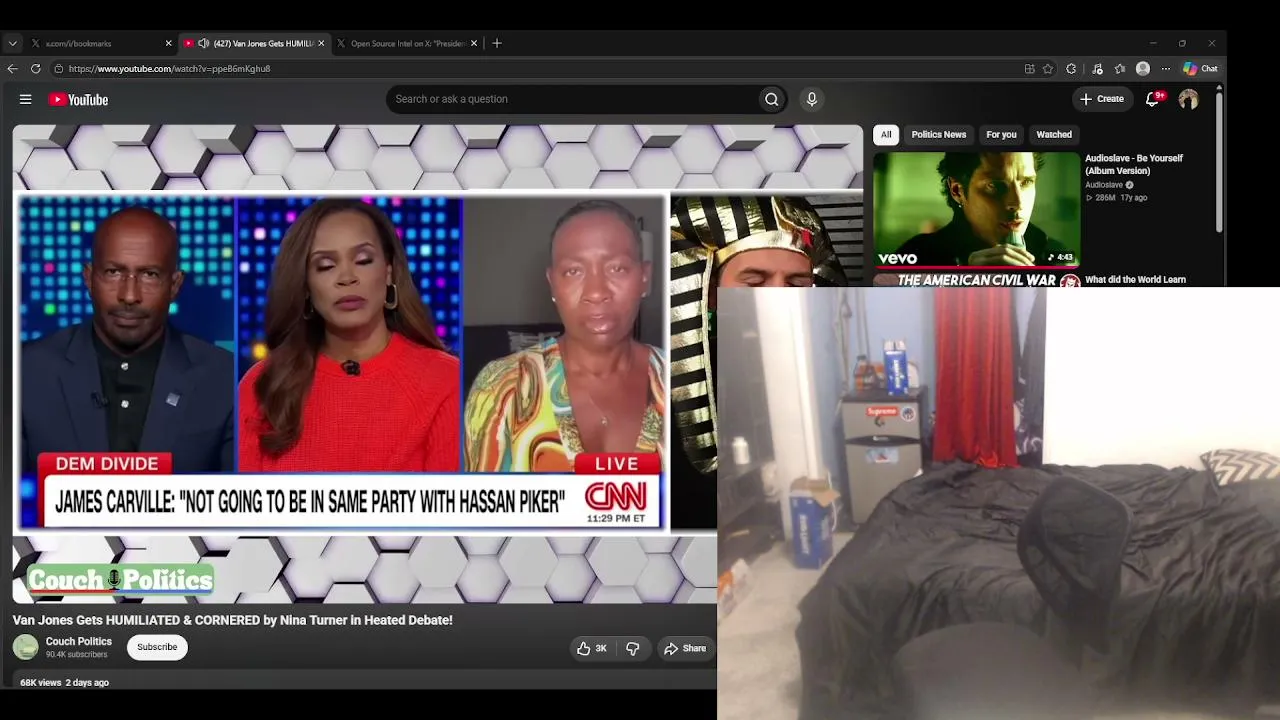The height and width of the screenshot is (720, 1280).
Task: Select the For you filter chip
Action: 1001,135
